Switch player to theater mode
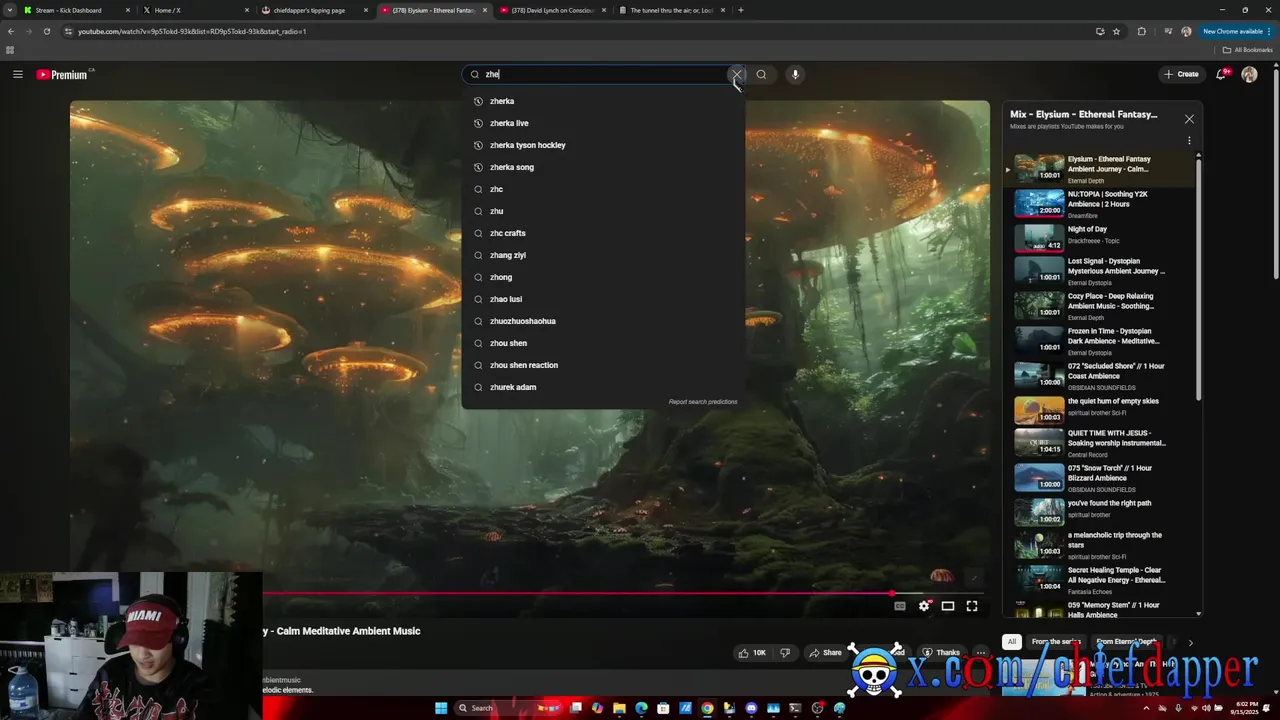1280x720 pixels. [x=948, y=606]
